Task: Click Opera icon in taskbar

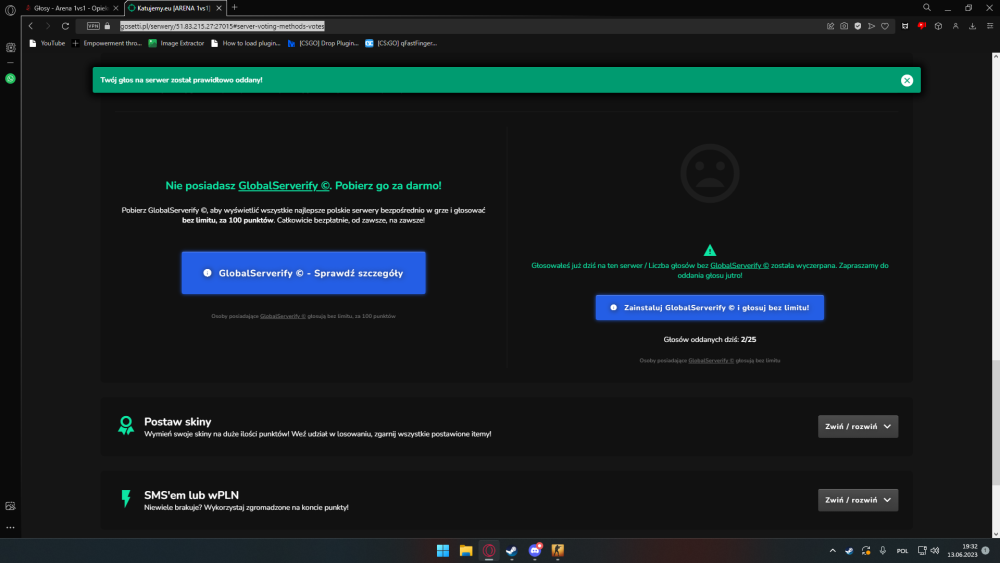Action: click(489, 551)
